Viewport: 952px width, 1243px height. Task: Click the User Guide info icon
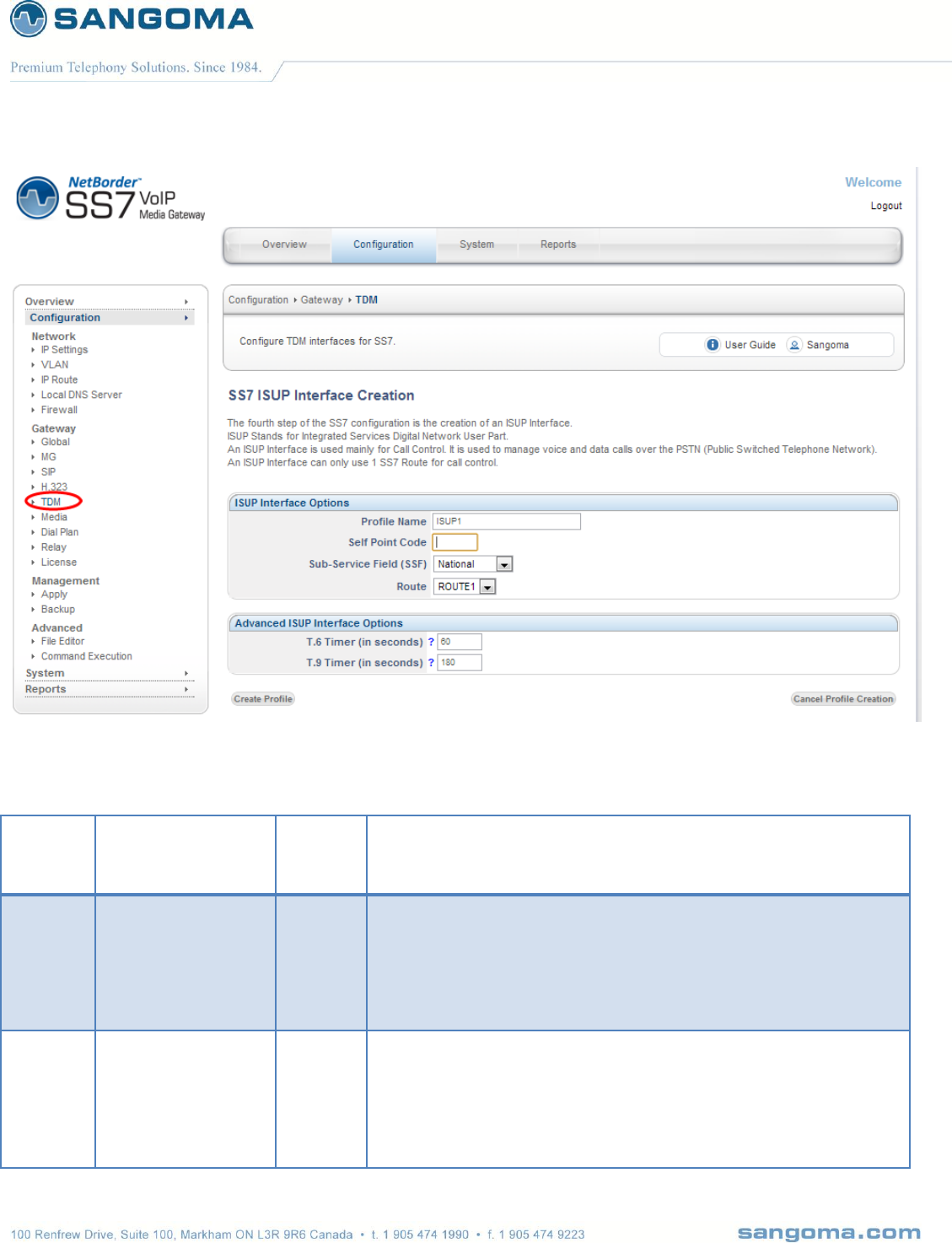713,344
